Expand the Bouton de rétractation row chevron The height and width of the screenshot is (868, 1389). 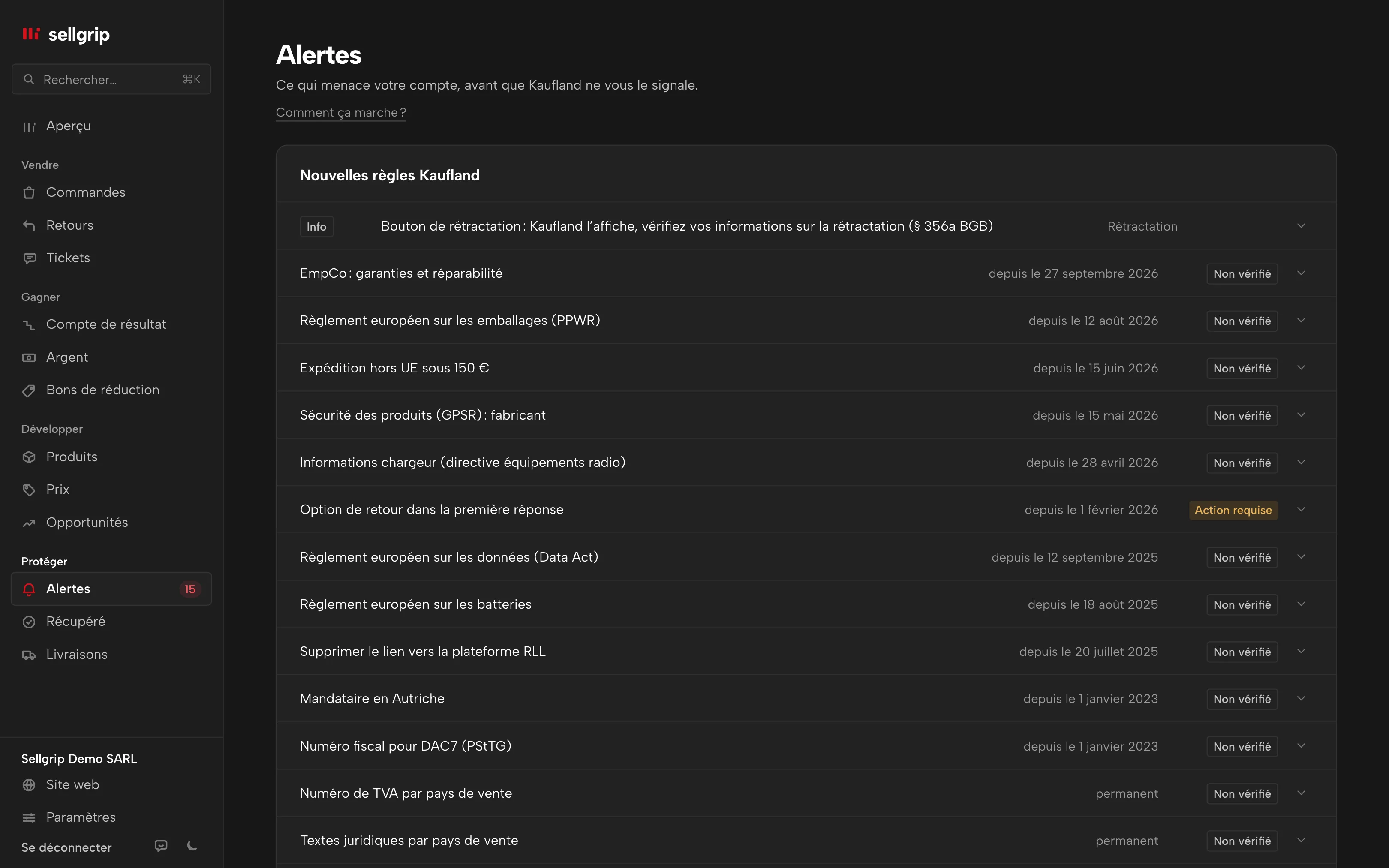[1301, 225]
